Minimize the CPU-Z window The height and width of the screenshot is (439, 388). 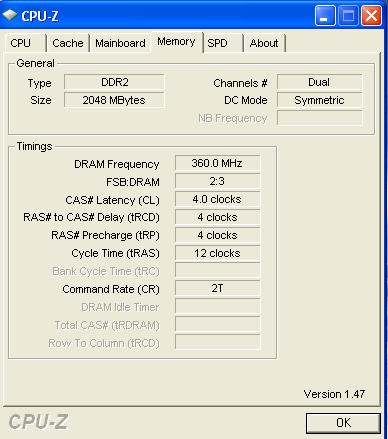(325, 15)
